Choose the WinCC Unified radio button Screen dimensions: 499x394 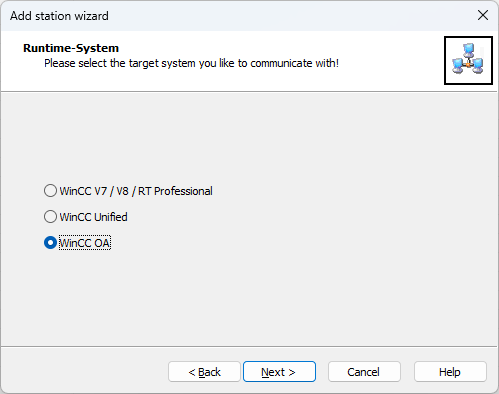[50, 217]
